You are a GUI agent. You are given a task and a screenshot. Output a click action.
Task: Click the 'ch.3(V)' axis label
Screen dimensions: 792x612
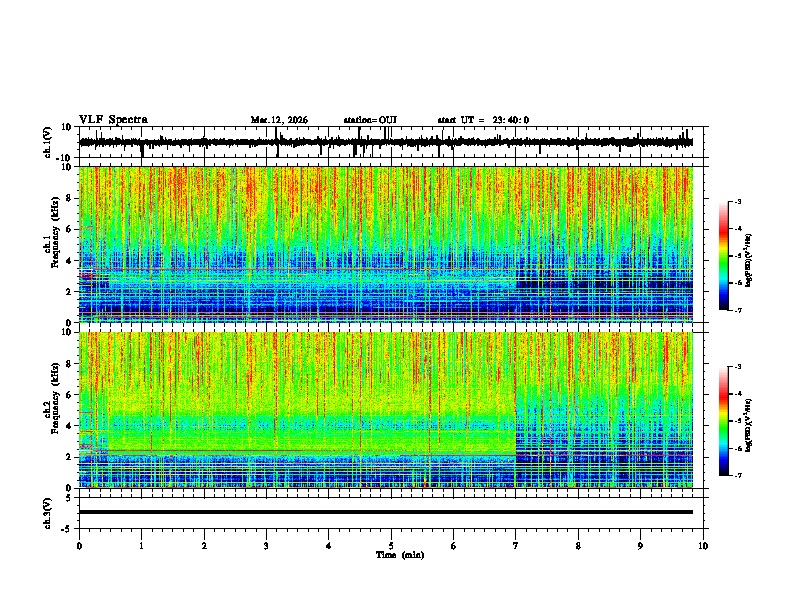48,513
